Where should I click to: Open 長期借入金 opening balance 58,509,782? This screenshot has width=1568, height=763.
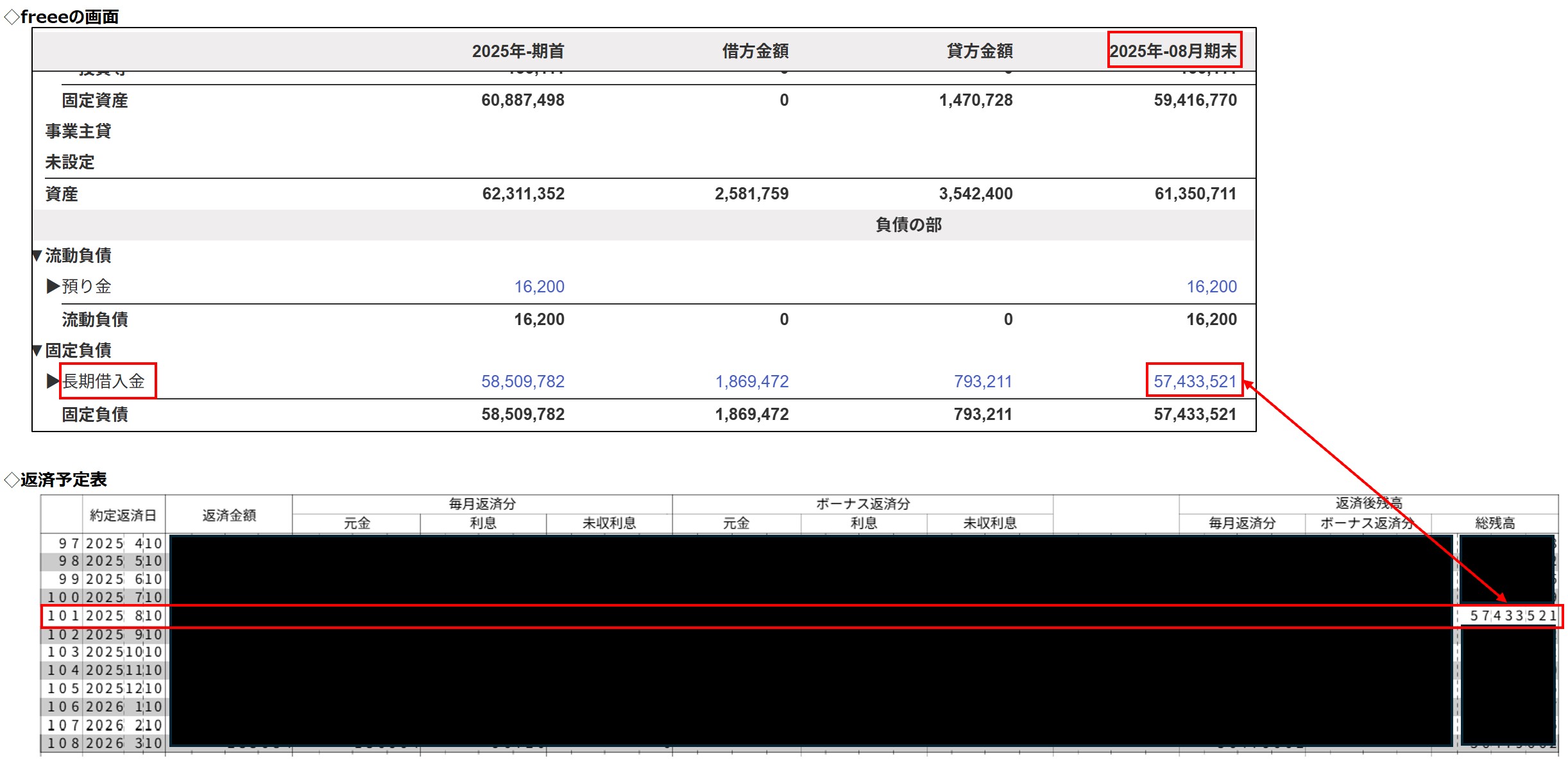point(523,382)
